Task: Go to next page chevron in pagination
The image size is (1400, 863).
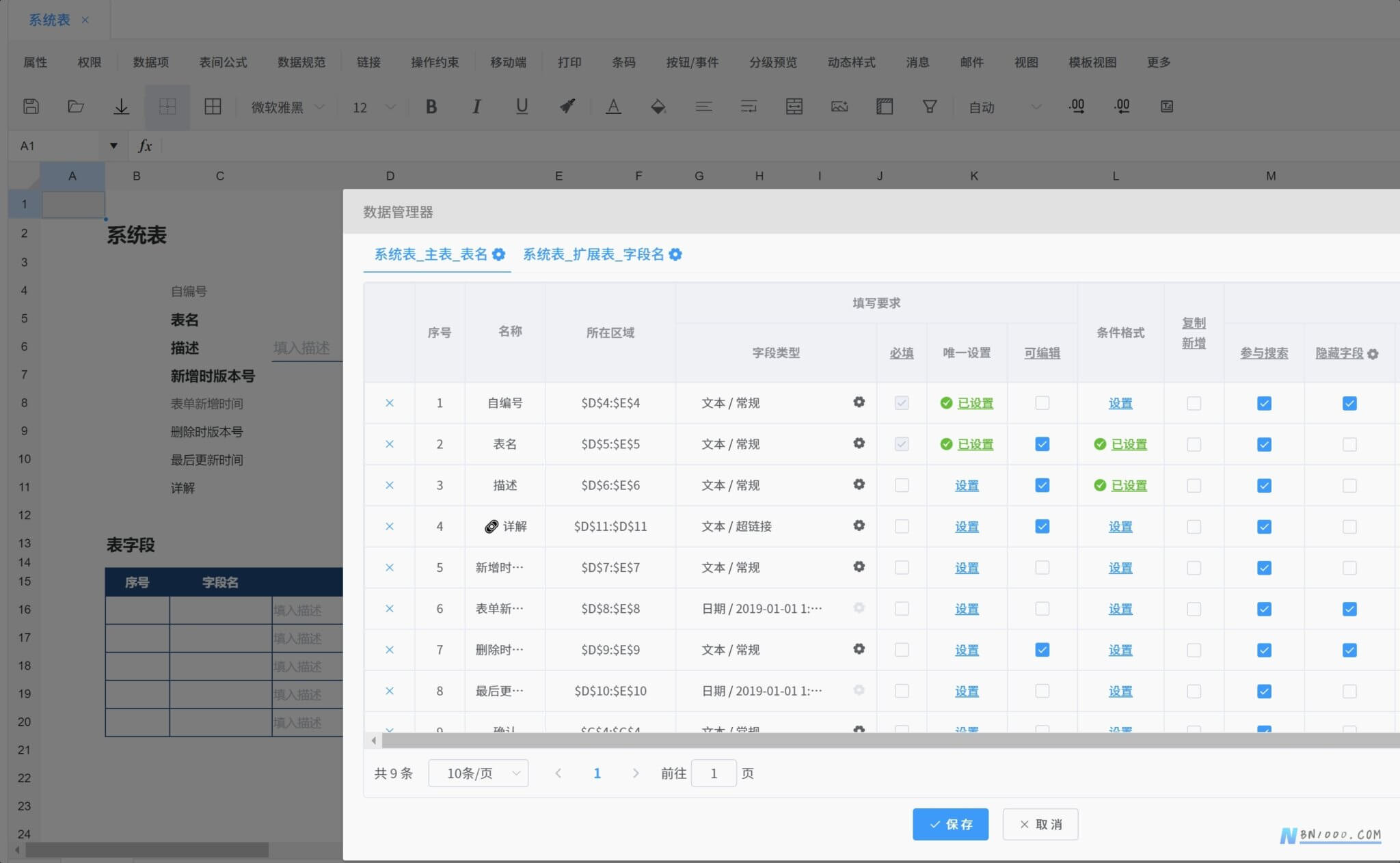Action: (636, 773)
